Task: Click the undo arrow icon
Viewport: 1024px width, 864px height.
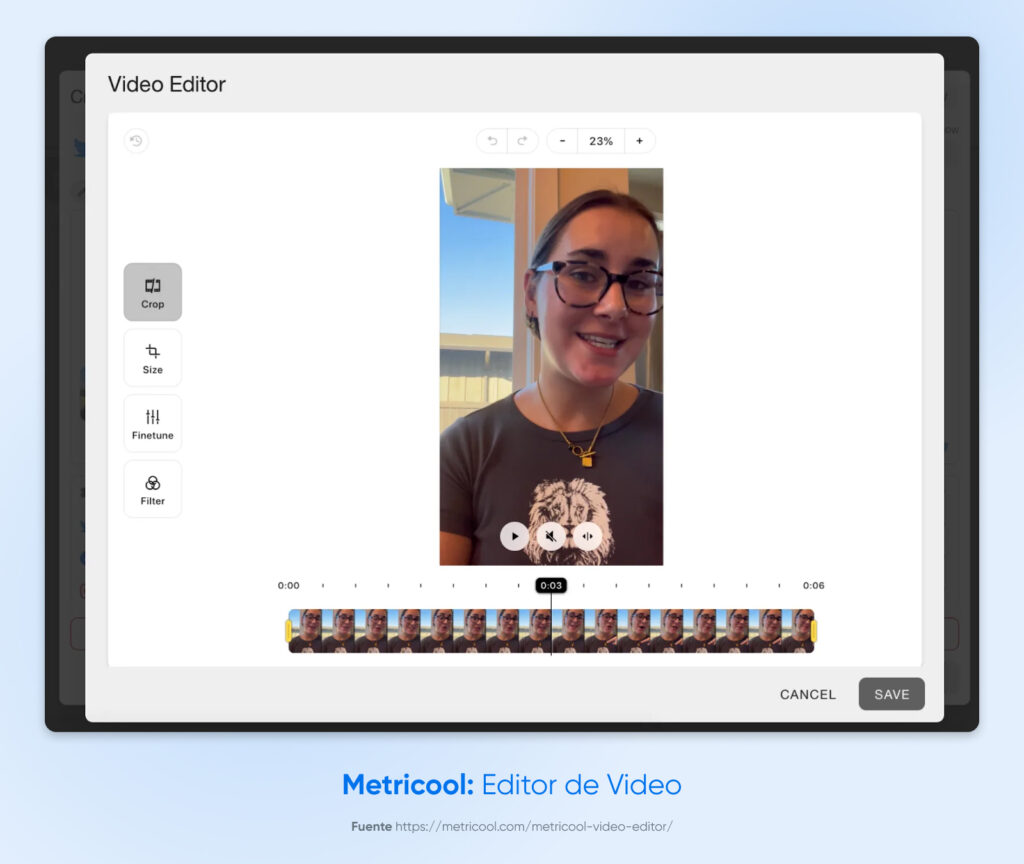Action: click(x=491, y=140)
